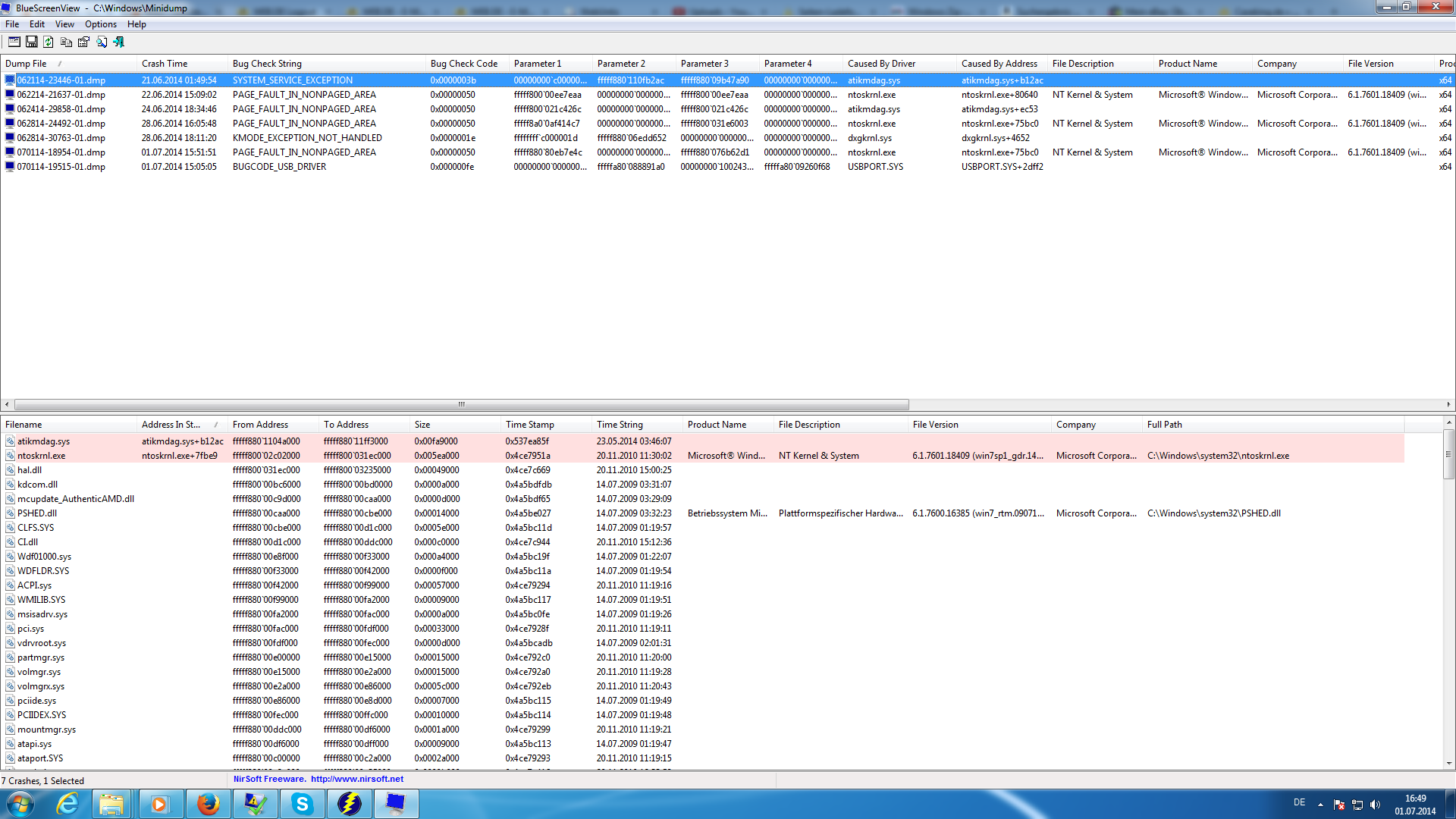Click the Exit door toolbar icon
The image size is (1456, 819).
pos(119,42)
